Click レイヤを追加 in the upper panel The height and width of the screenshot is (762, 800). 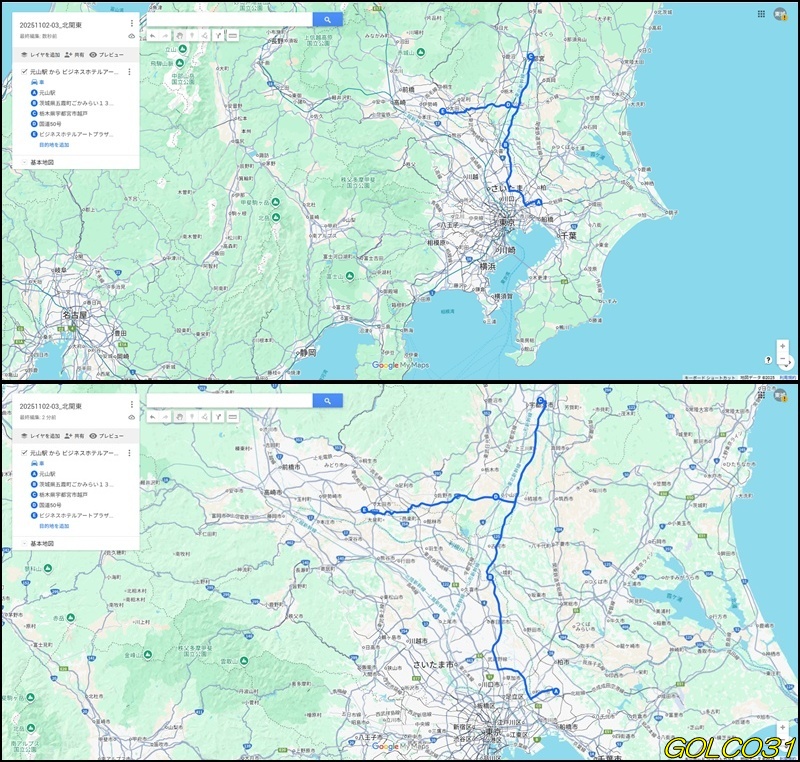(40, 55)
